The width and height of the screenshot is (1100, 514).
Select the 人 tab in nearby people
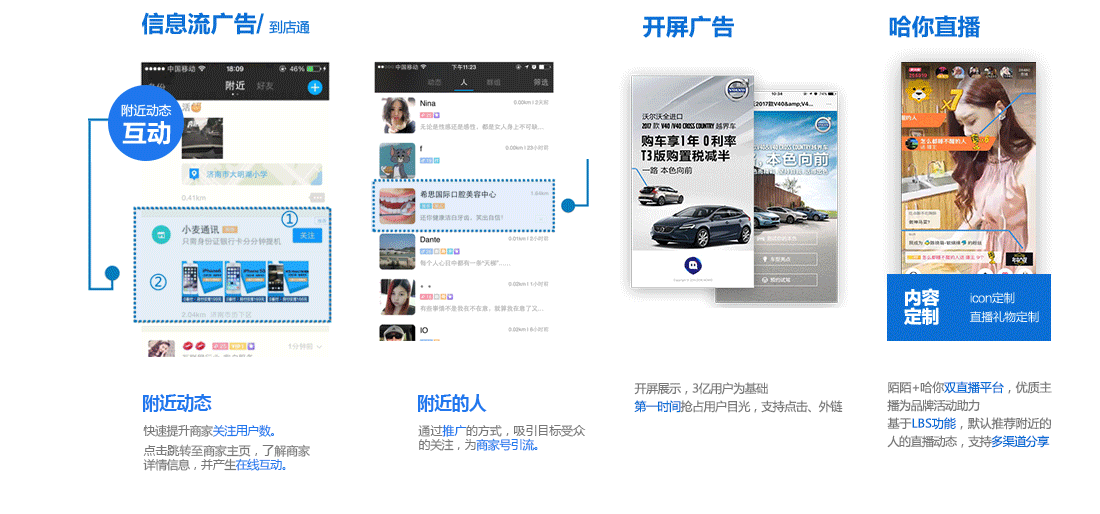tap(463, 82)
